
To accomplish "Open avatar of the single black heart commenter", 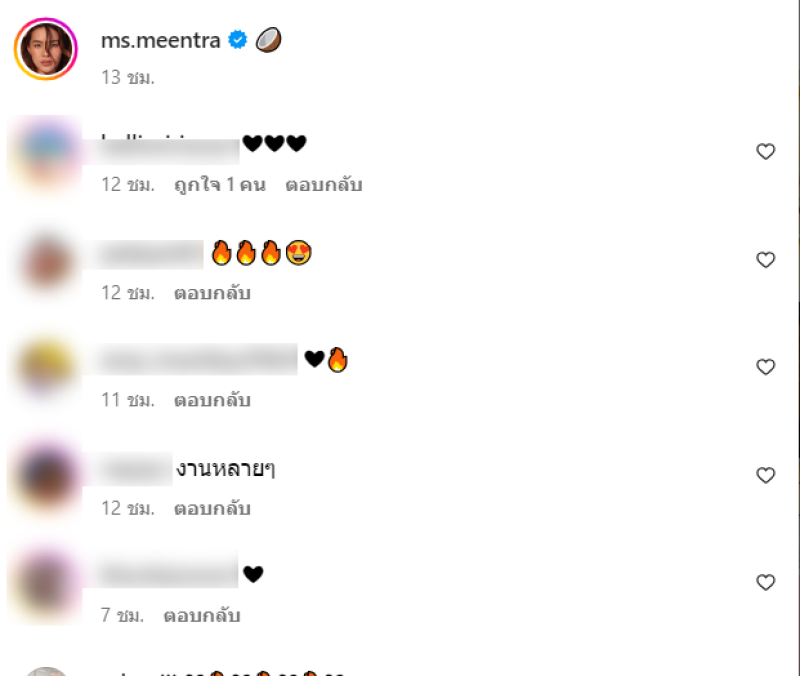I will click(x=46, y=584).
